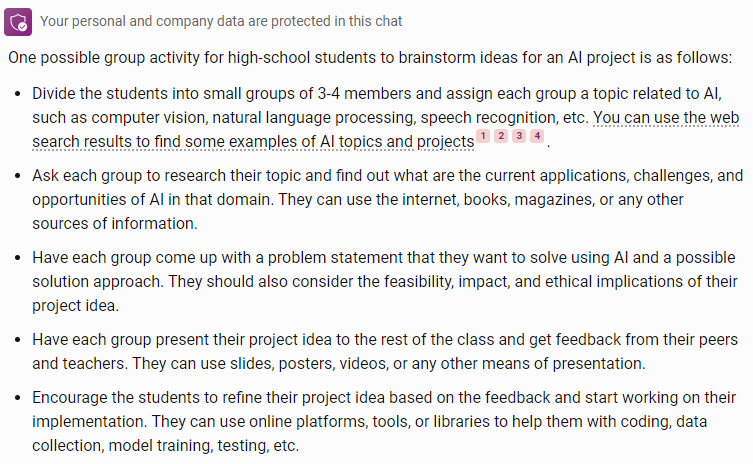Click the bullet marker before "Have each group present"

coord(18,340)
